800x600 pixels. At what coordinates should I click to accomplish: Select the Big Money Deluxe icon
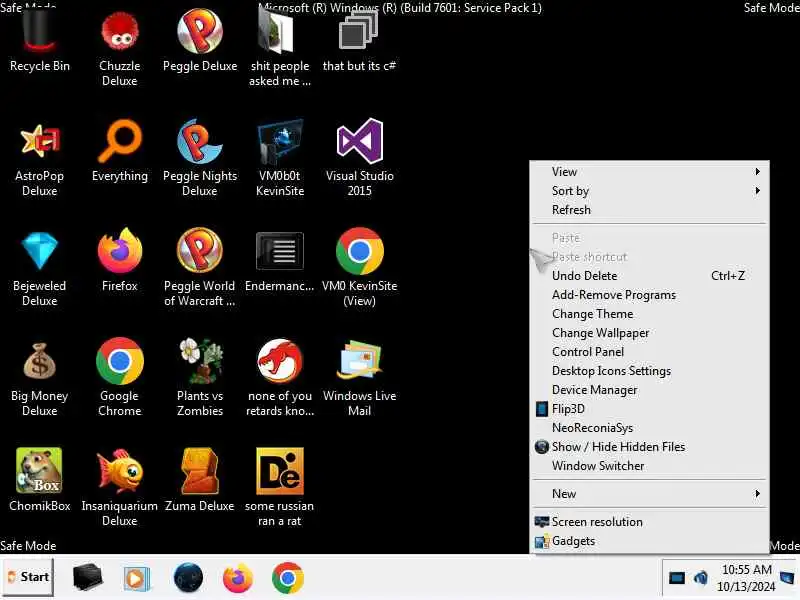(39, 378)
